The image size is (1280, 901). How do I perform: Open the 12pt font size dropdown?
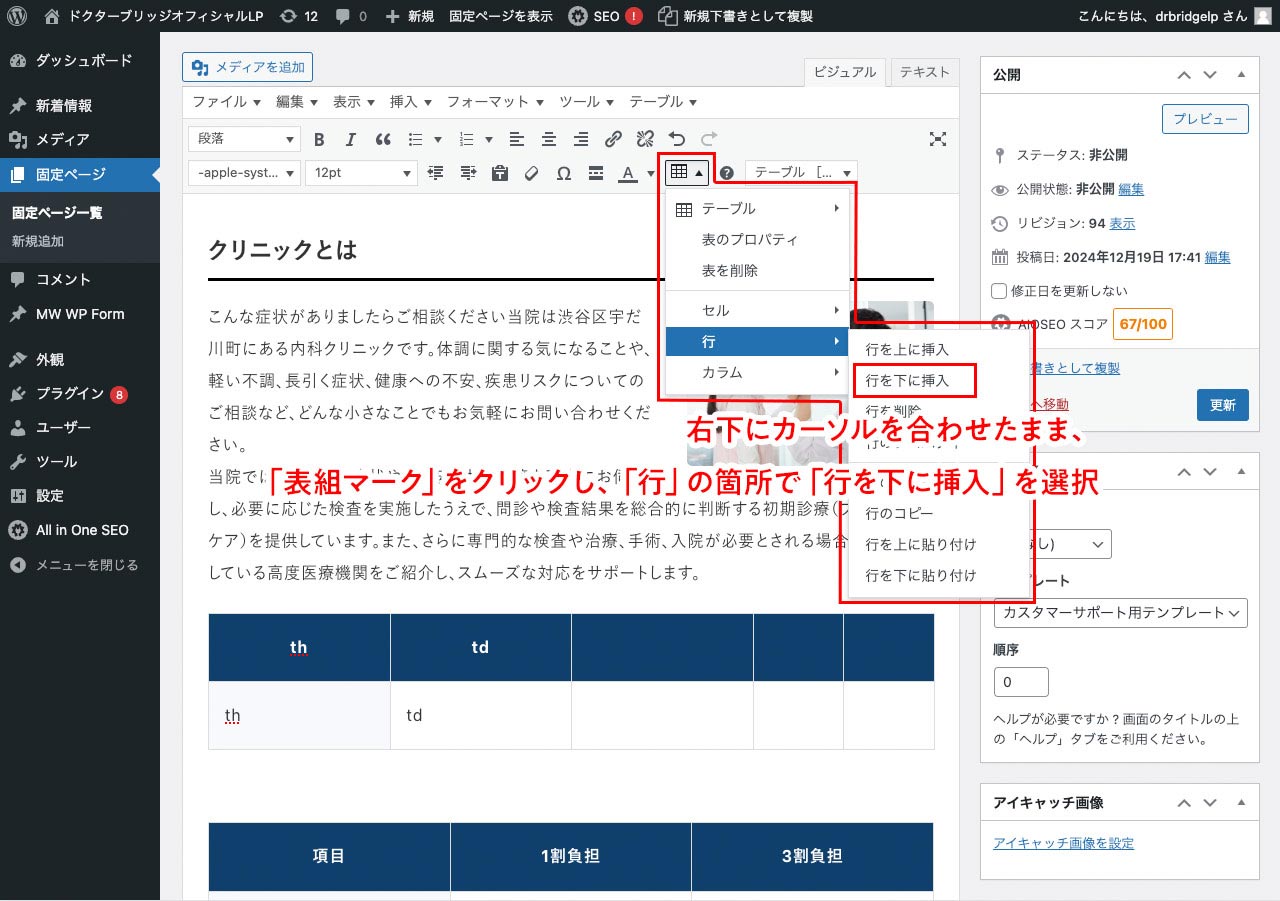click(x=361, y=173)
